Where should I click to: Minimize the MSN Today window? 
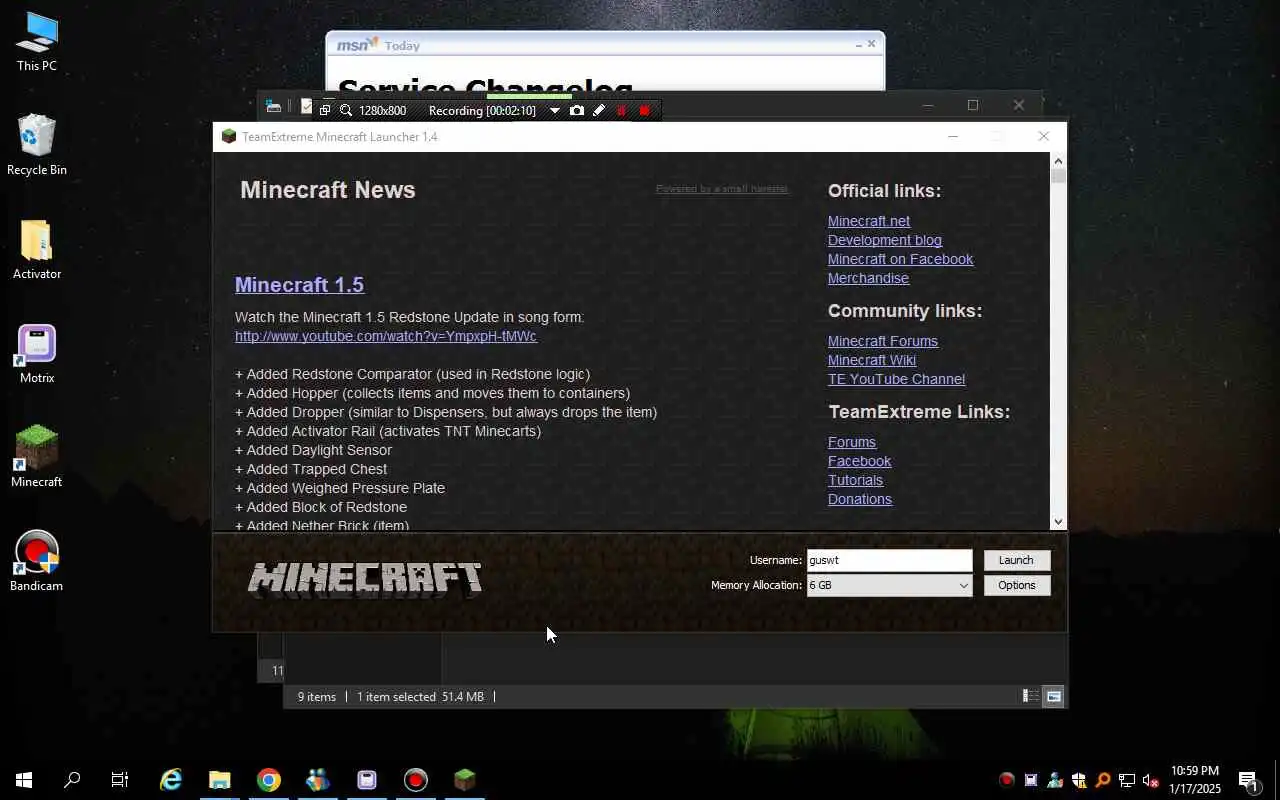(x=859, y=45)
